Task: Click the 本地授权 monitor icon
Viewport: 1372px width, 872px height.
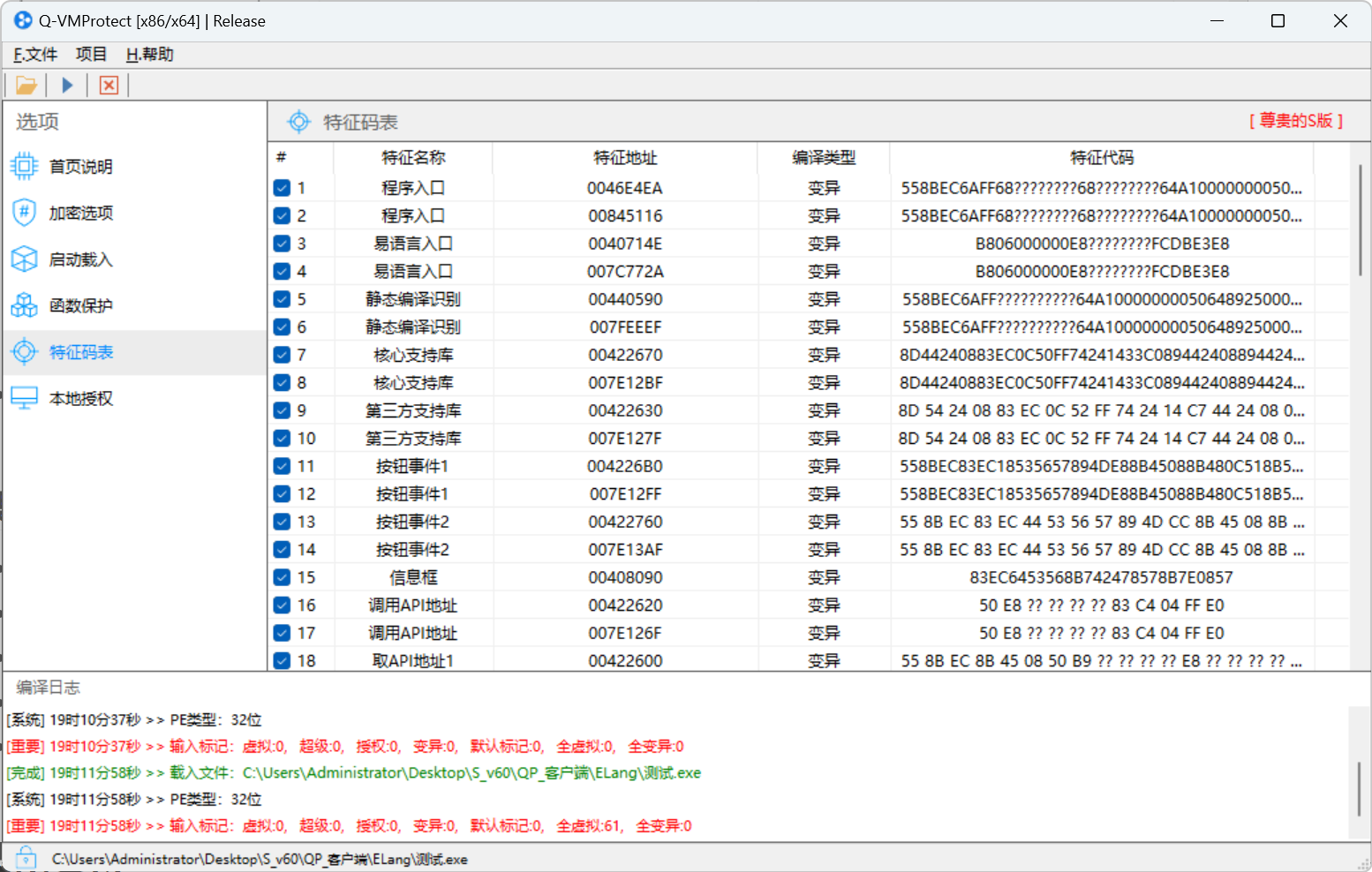Action: pos(24,398)
